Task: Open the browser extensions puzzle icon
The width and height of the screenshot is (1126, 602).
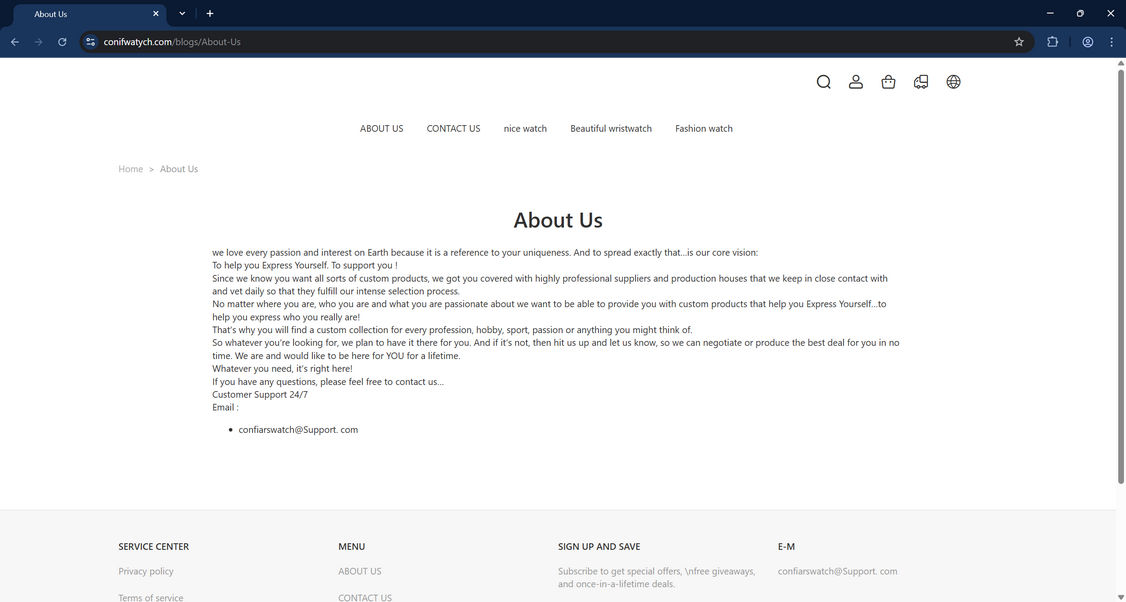Action: (x=1053, y=42)
